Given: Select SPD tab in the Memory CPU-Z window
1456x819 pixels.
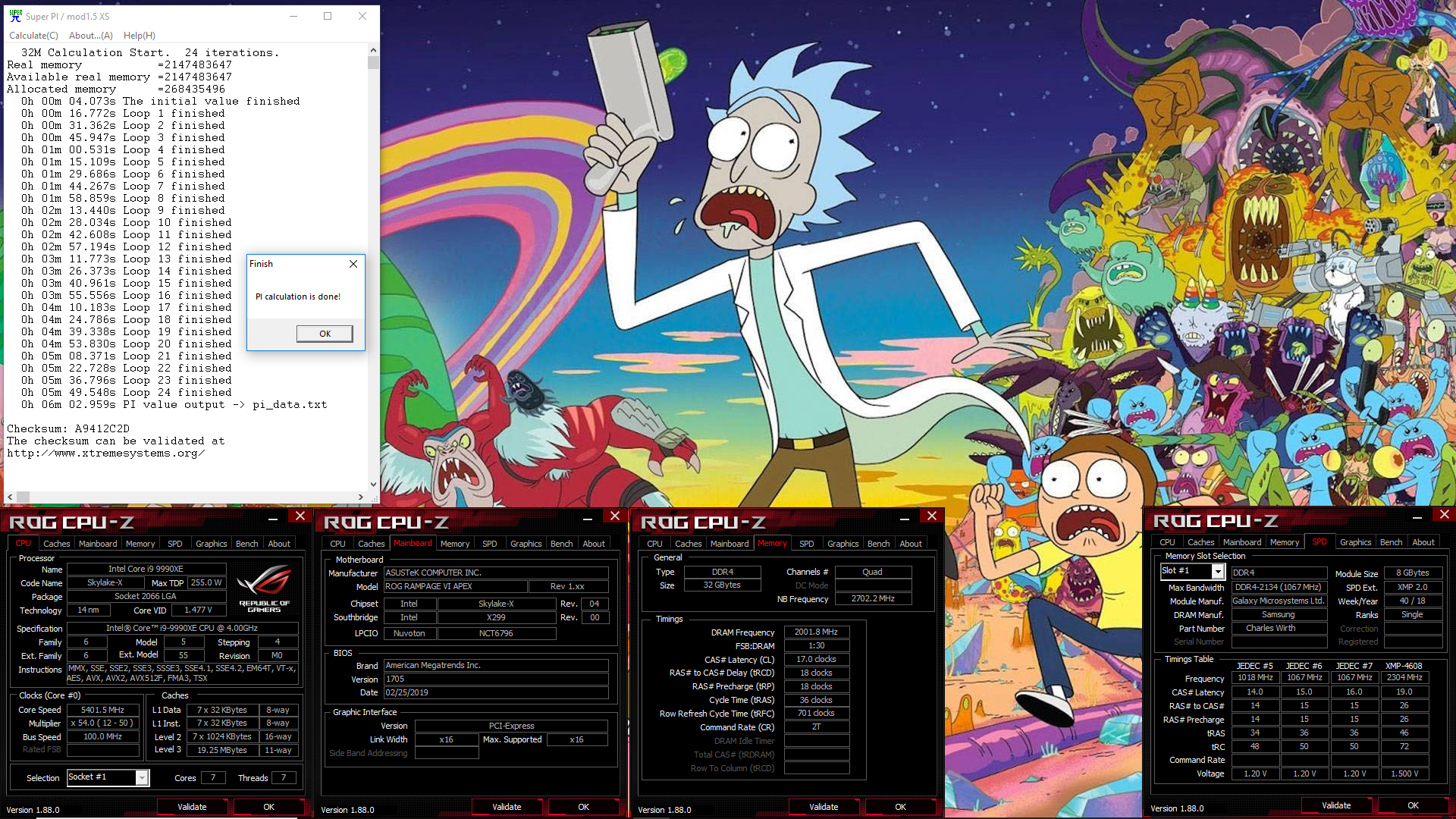Looking at the screenshot, I should click(x=807, y=544).
